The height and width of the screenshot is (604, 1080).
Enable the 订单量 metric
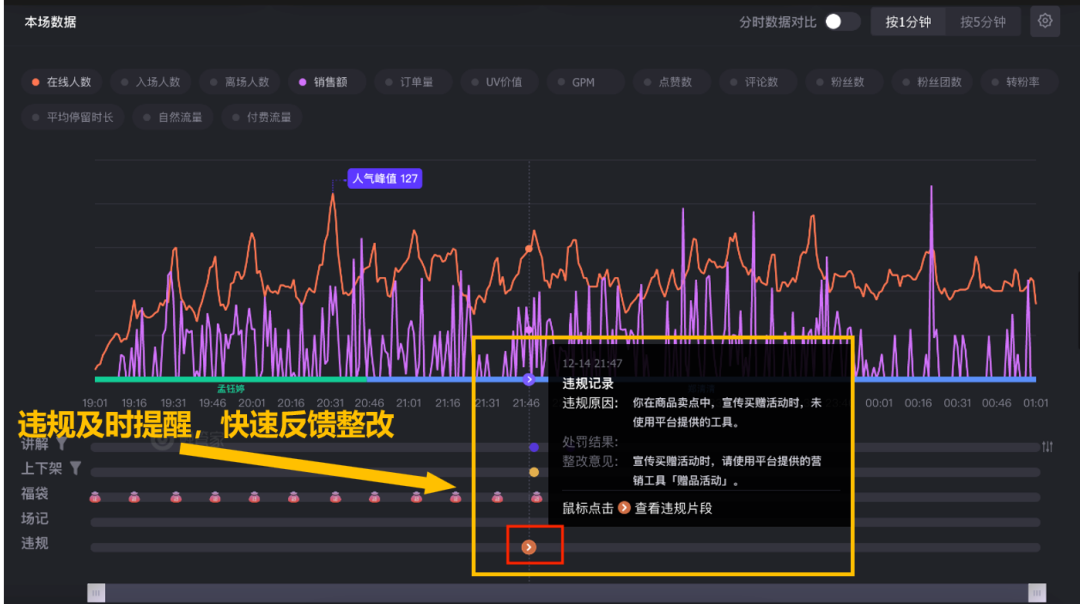(x=413, y=82)
